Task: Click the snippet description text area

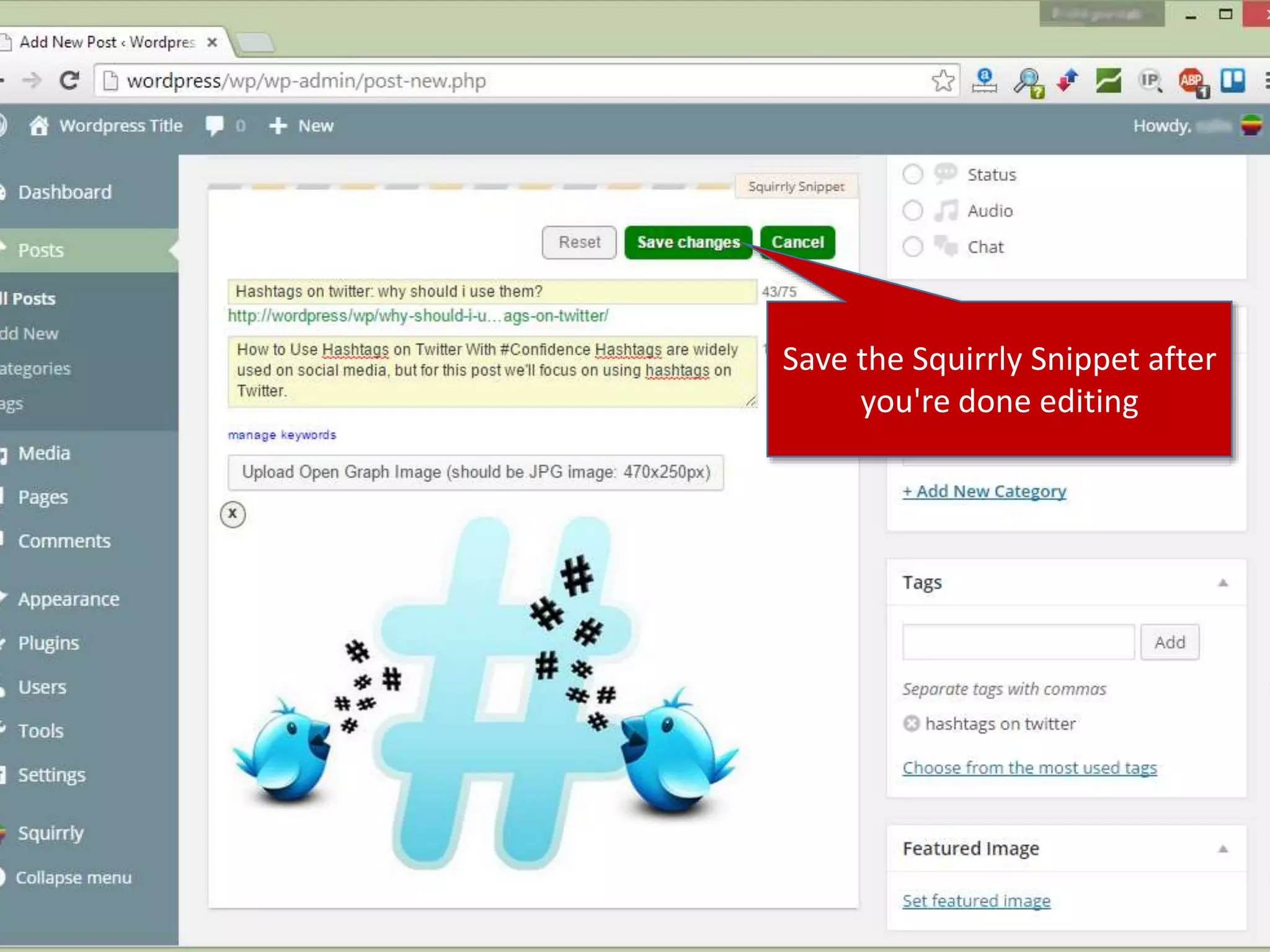Action: 492,371
